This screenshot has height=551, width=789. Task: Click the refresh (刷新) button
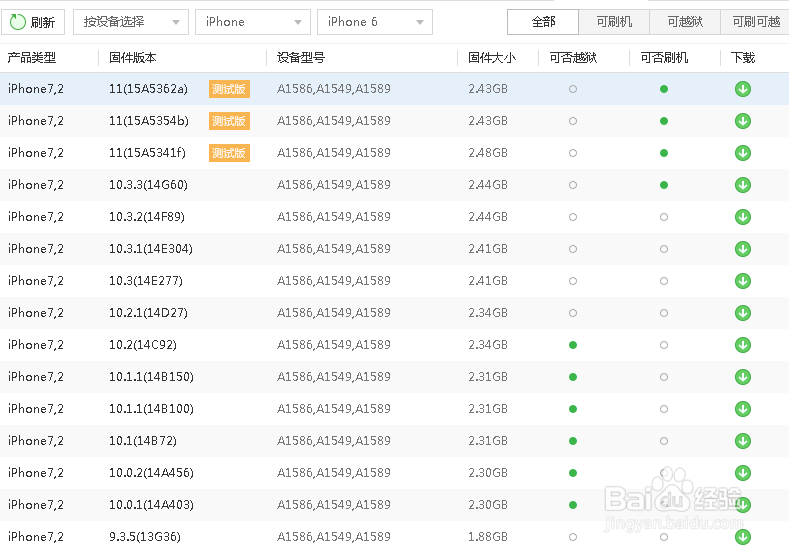point(33,22)
